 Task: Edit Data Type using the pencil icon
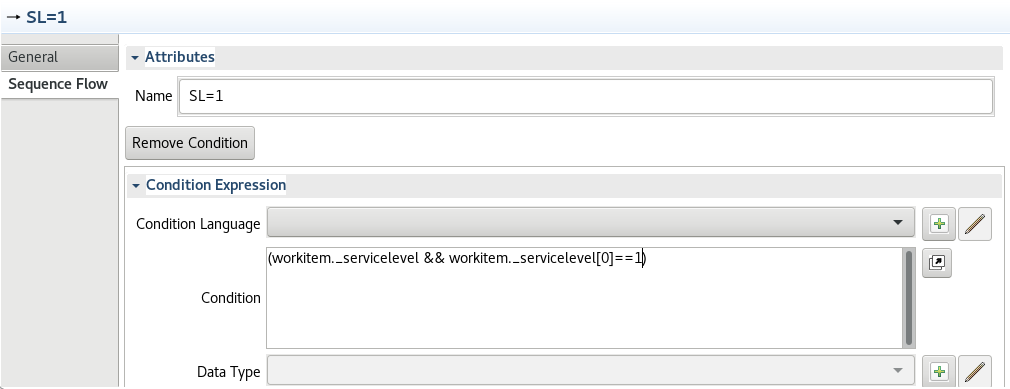[x=975, y=372]
